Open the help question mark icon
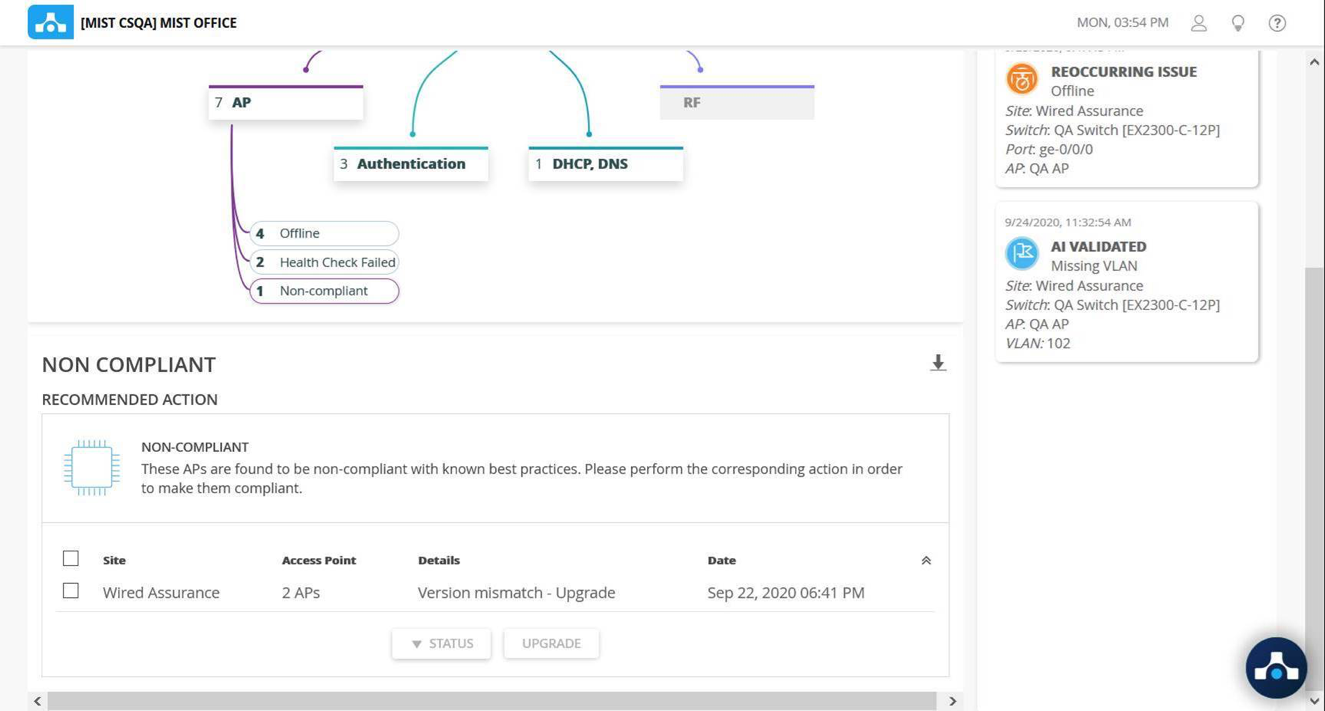This screenshot has height=711, width=1325. pyautogui.click(x=1277, y=23)
